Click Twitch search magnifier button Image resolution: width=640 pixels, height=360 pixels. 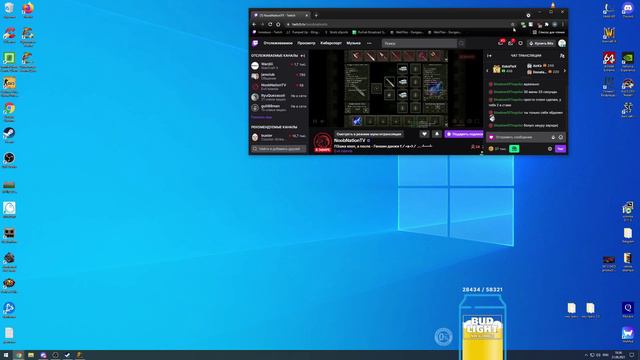[x=461, y=43]
